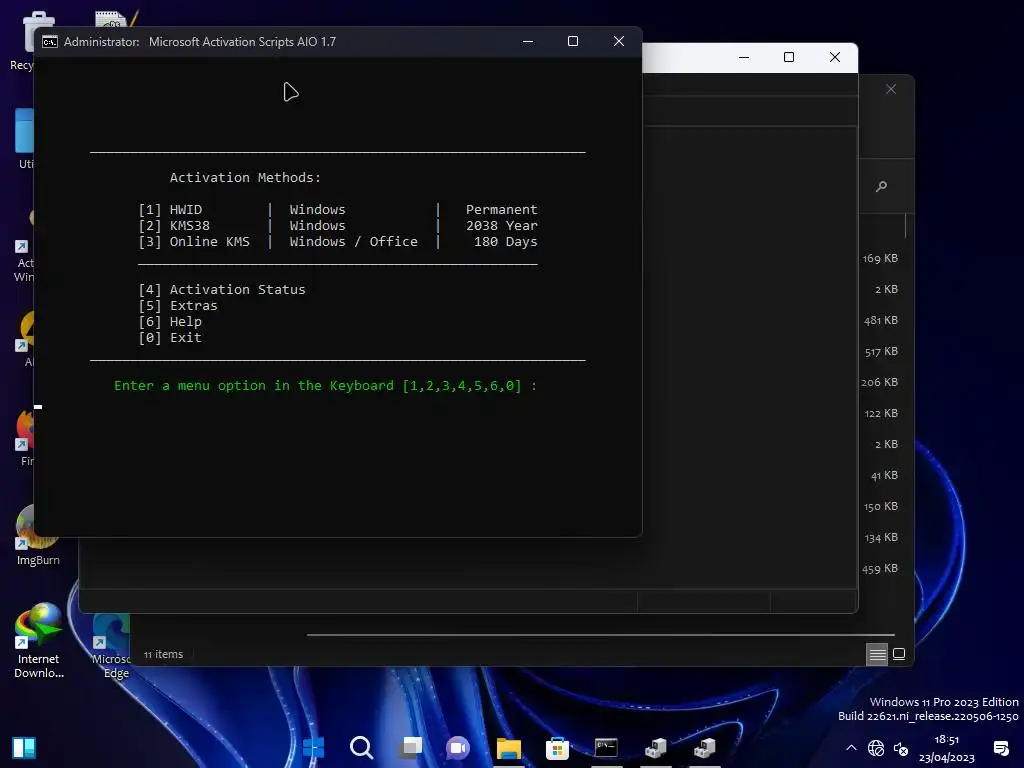Open the Windows Start menu
The height and width of the screenshot is (768, 1024).
[313, 747]
